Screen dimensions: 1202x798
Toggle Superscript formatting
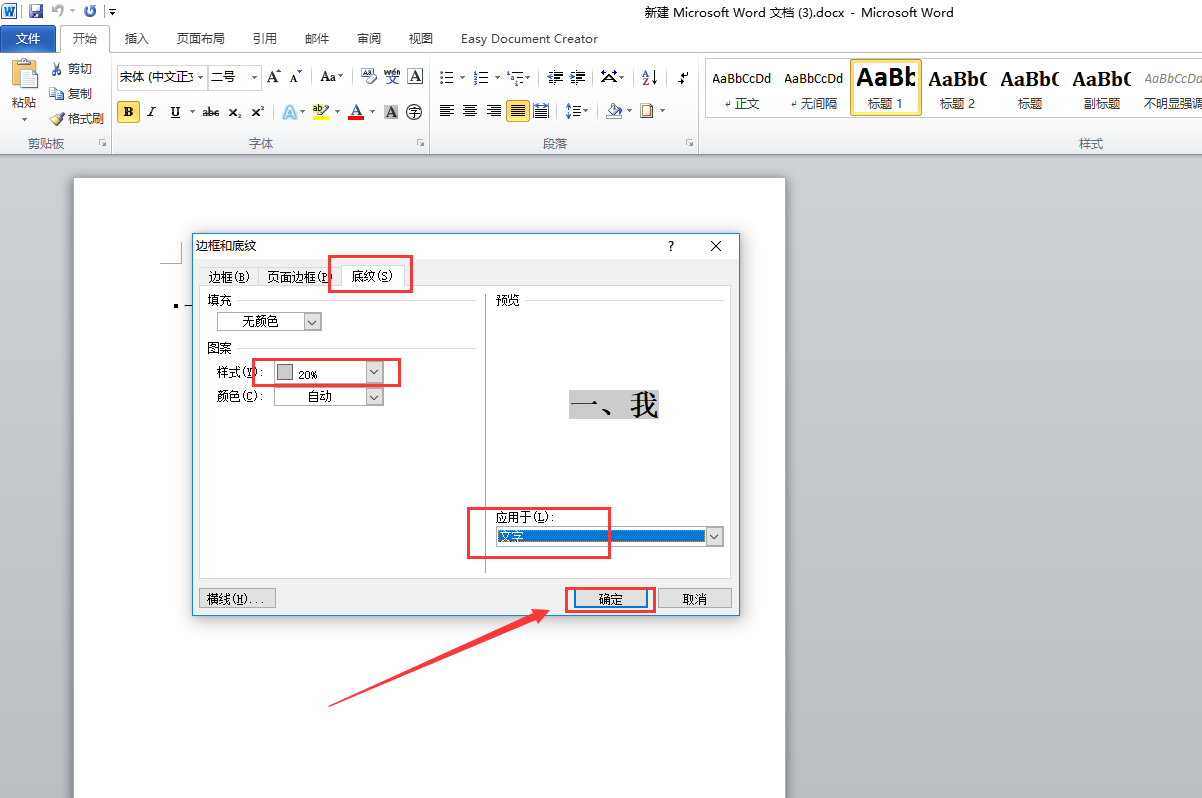coord(257,112)
